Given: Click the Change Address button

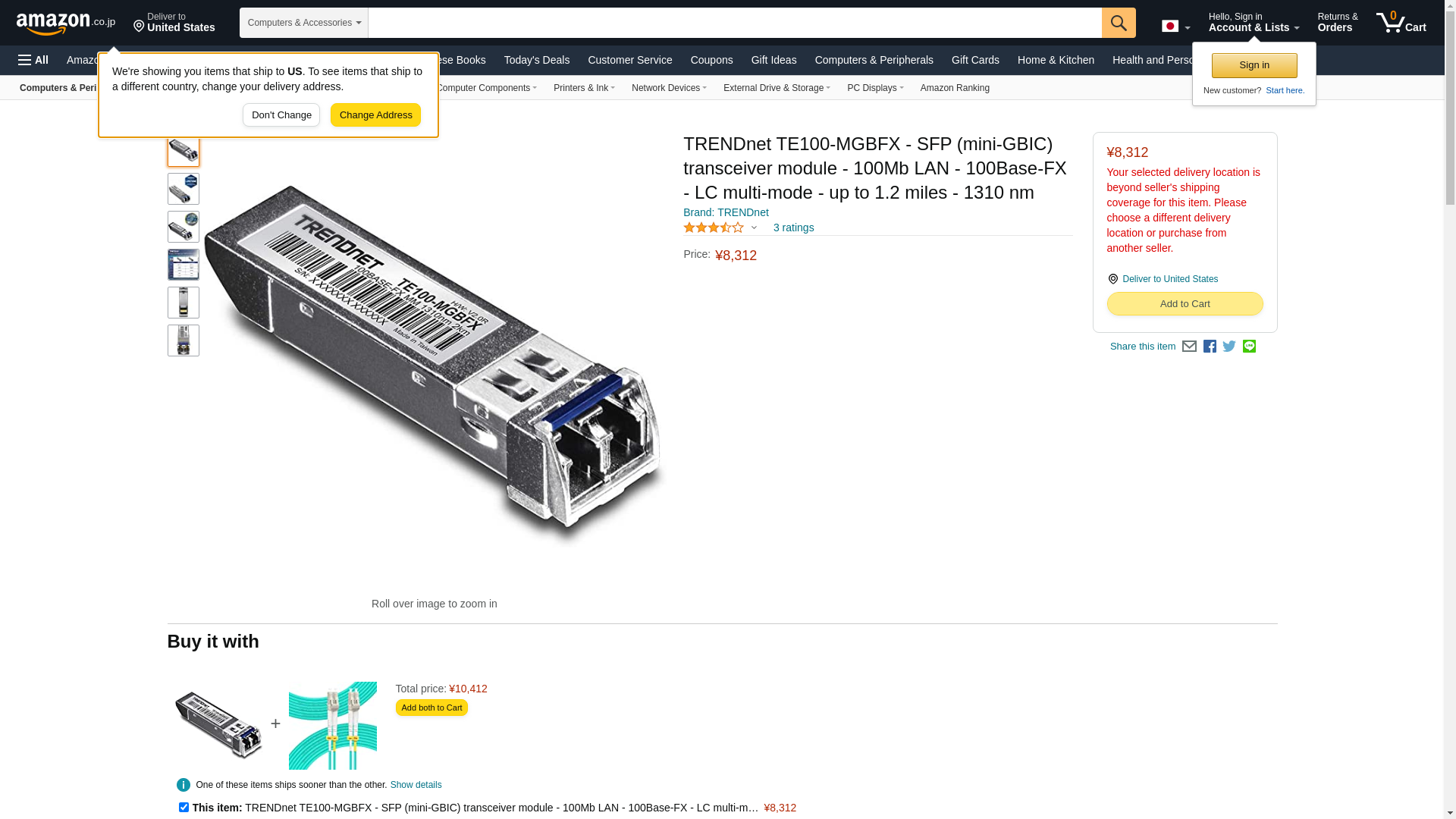Looking at the screenshot, I should (x=375, y=115).
